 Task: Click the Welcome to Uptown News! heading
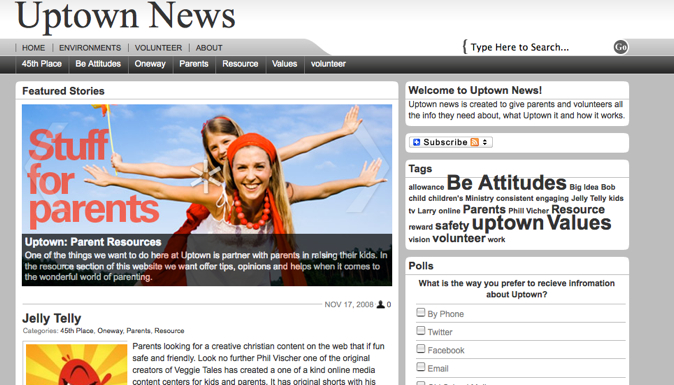pos(475,90)
